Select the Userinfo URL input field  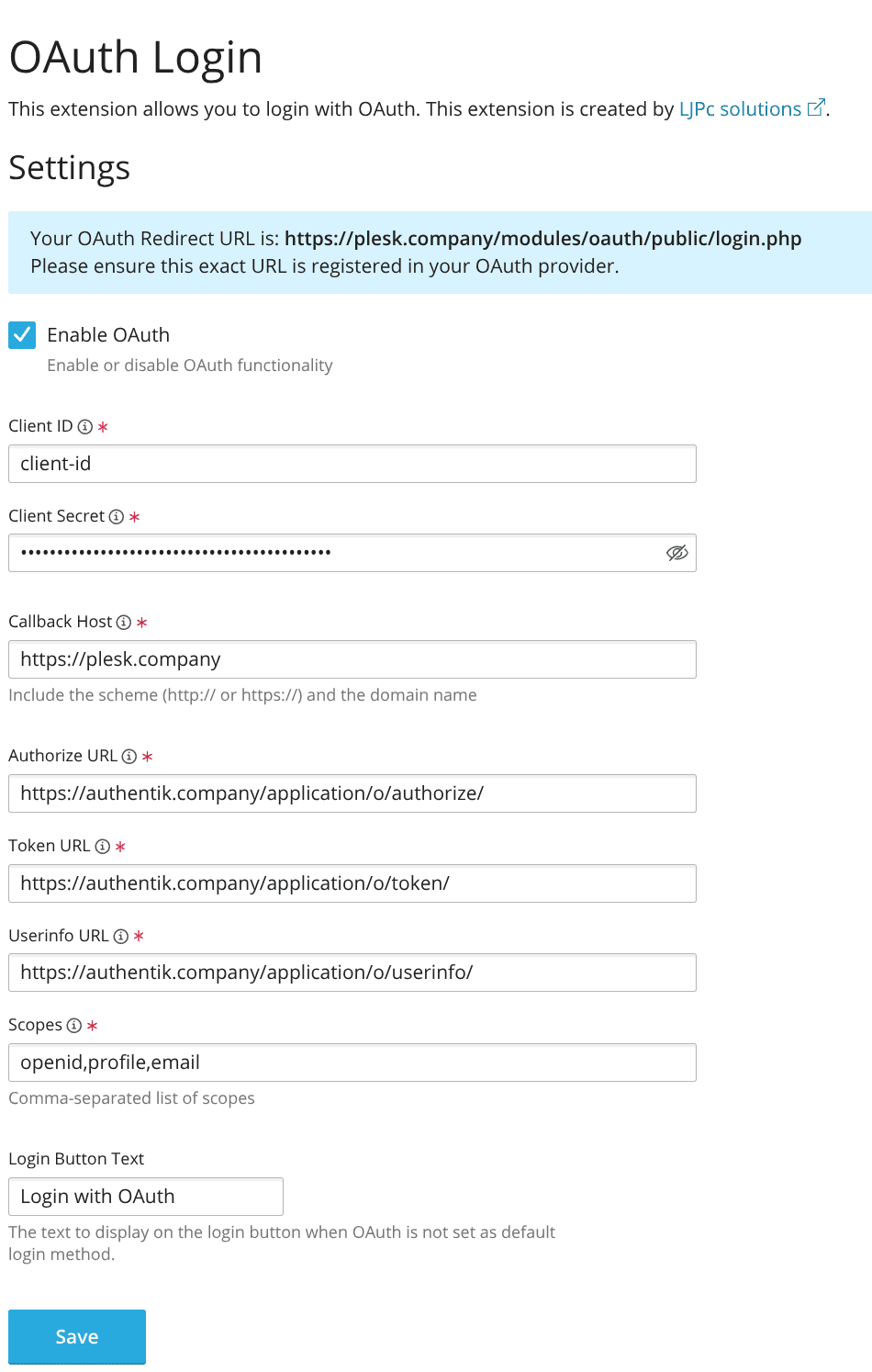point(352,972)
